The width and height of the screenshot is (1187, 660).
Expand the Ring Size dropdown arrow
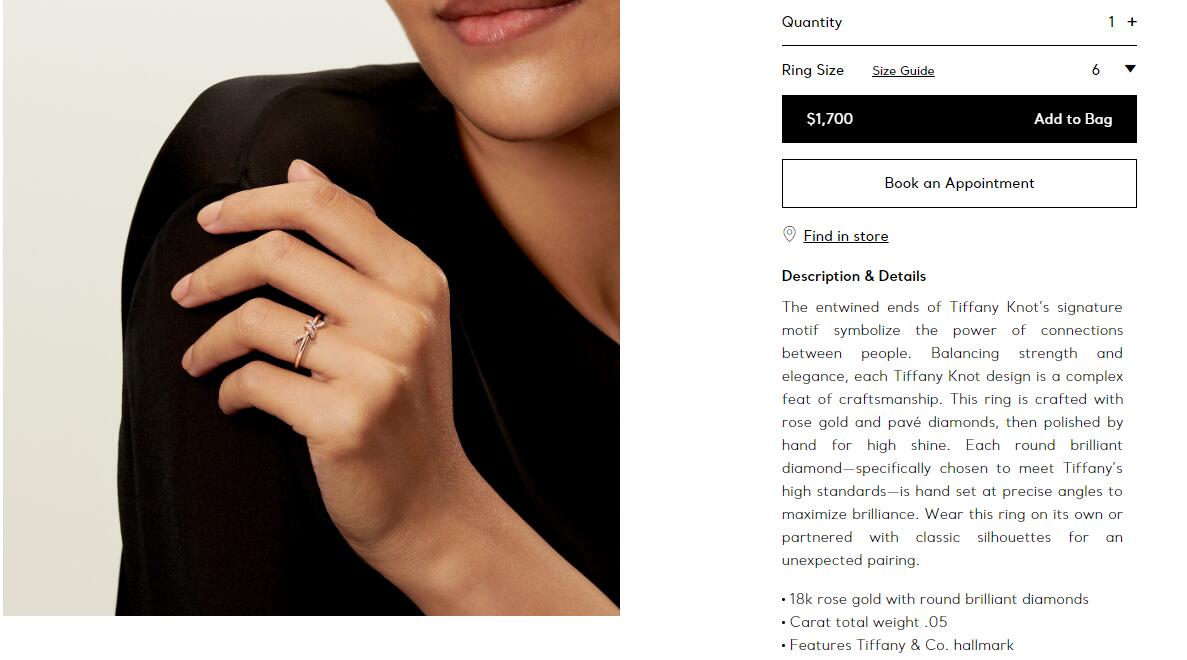click(1130, 69)
